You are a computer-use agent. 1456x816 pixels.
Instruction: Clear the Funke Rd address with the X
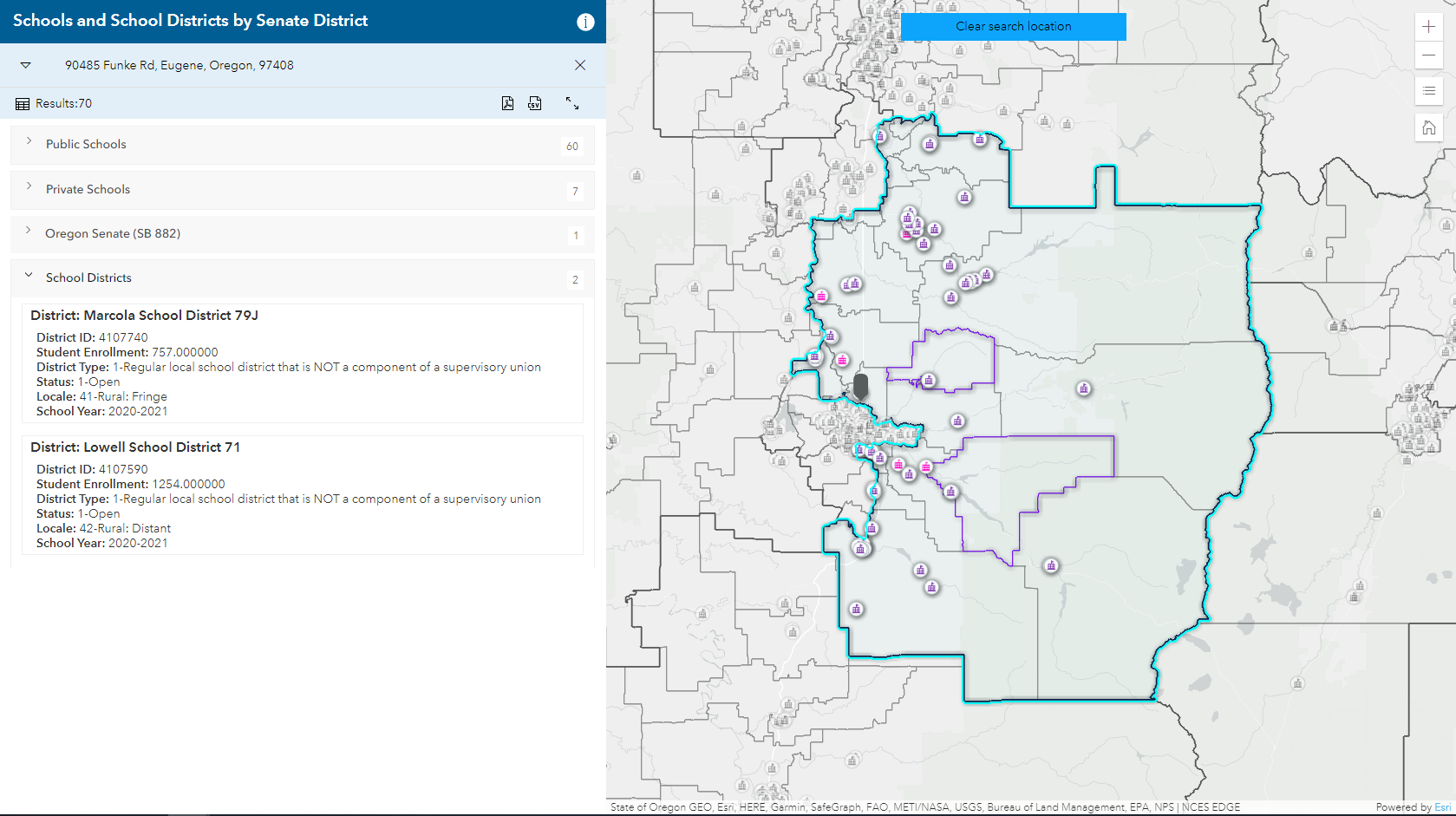[x=579, y=64]
